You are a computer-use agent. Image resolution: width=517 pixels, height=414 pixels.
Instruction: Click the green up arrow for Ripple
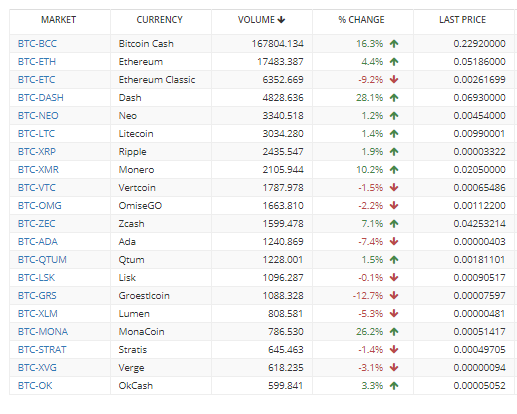tap(394, 152)
